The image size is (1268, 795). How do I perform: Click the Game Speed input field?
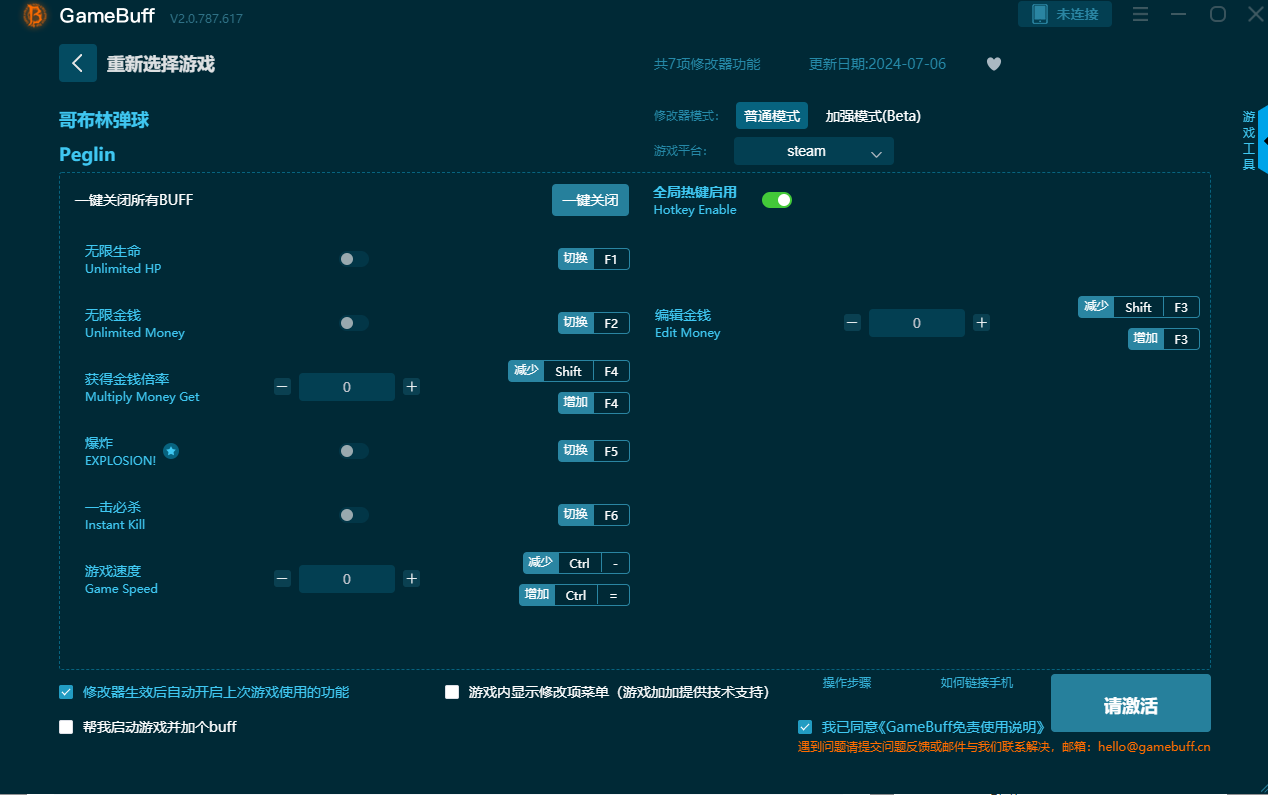point(347,578)
